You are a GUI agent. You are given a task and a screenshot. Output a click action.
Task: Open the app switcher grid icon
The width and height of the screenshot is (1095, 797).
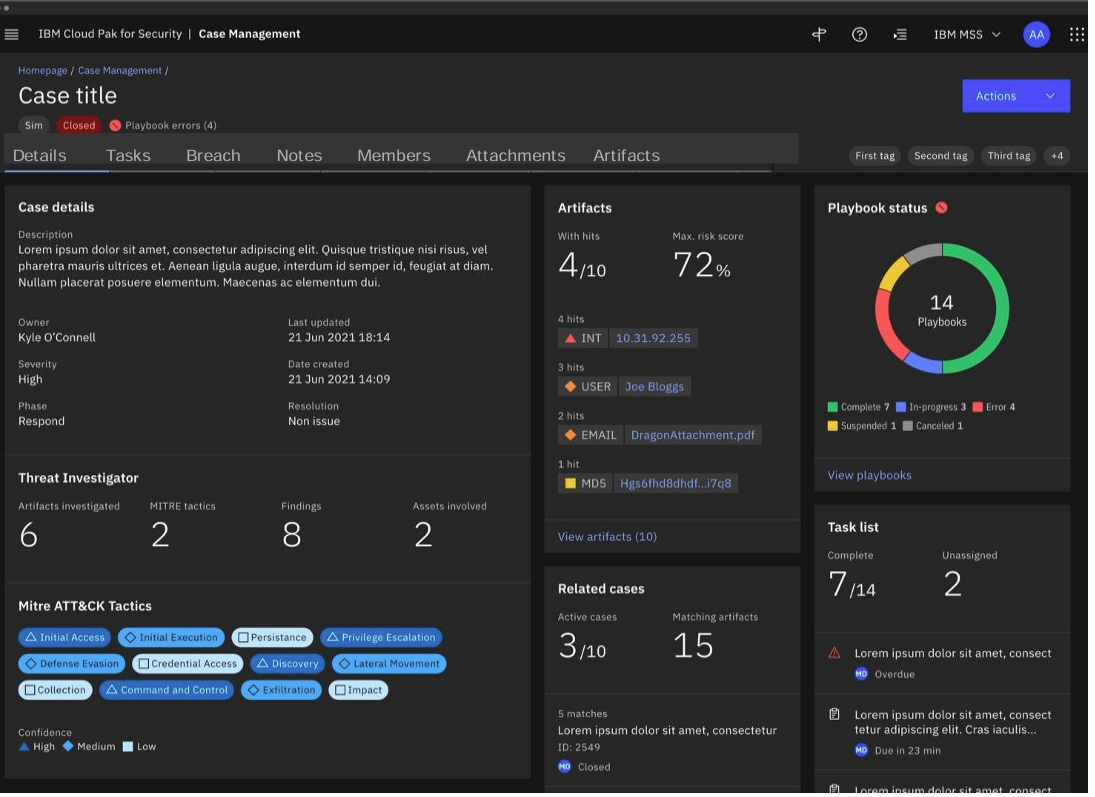tap(1077, 33)
